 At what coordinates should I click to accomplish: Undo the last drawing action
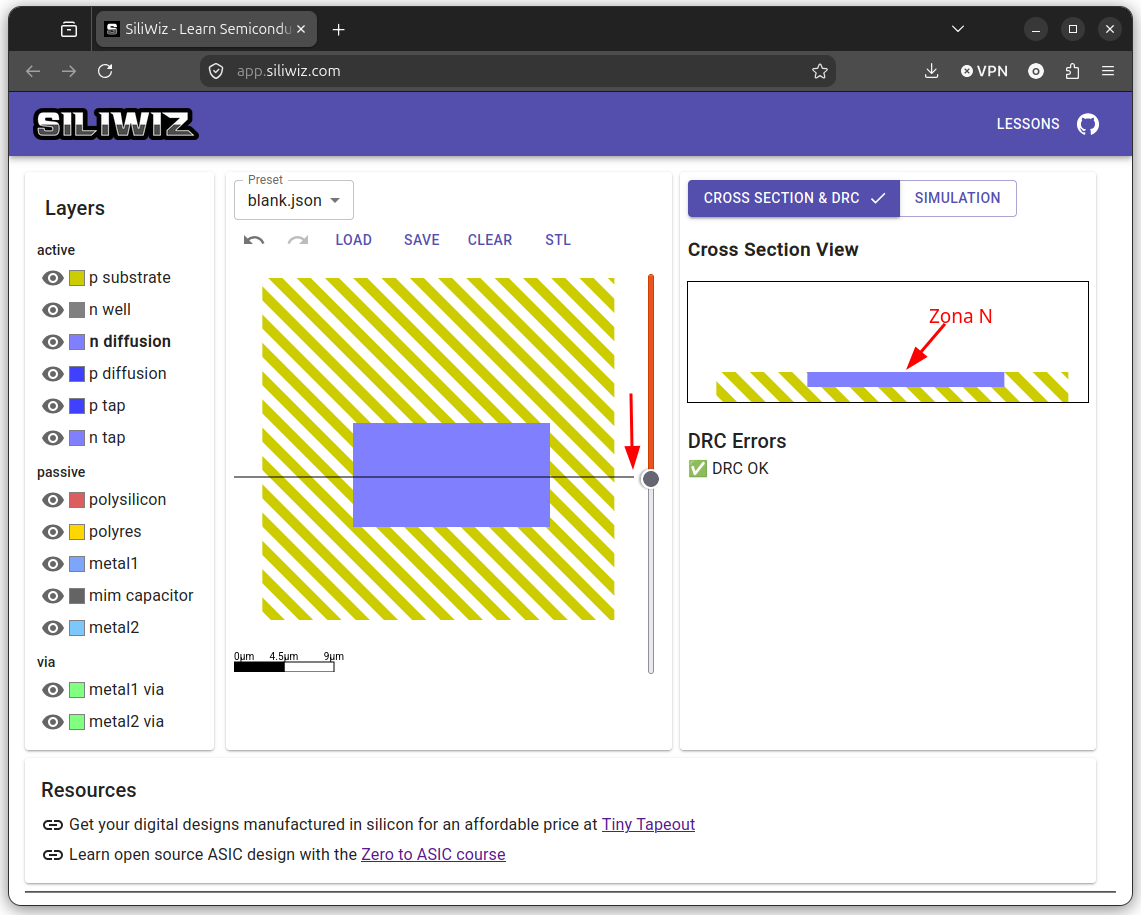[x=254, y=240]
